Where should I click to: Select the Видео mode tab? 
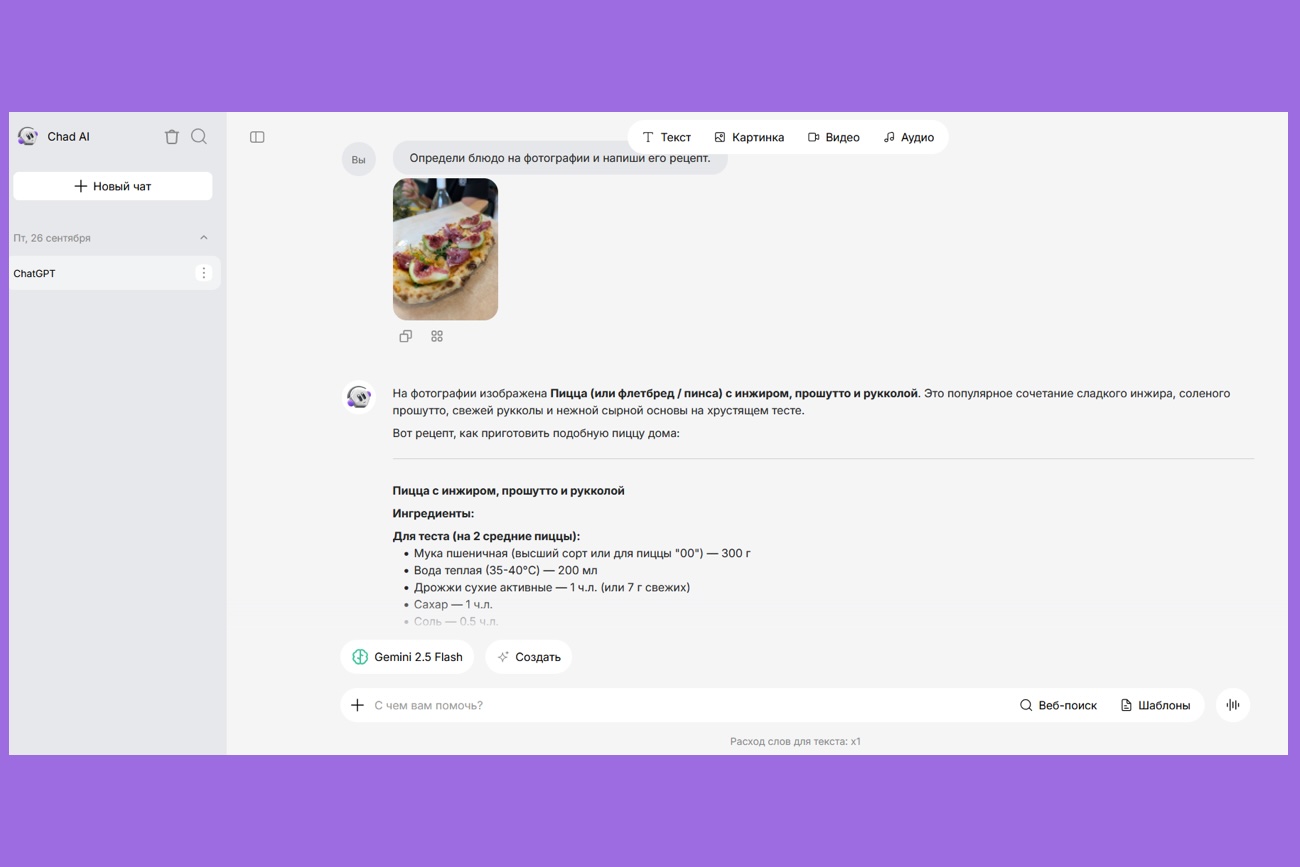click(x=833, y=137)
